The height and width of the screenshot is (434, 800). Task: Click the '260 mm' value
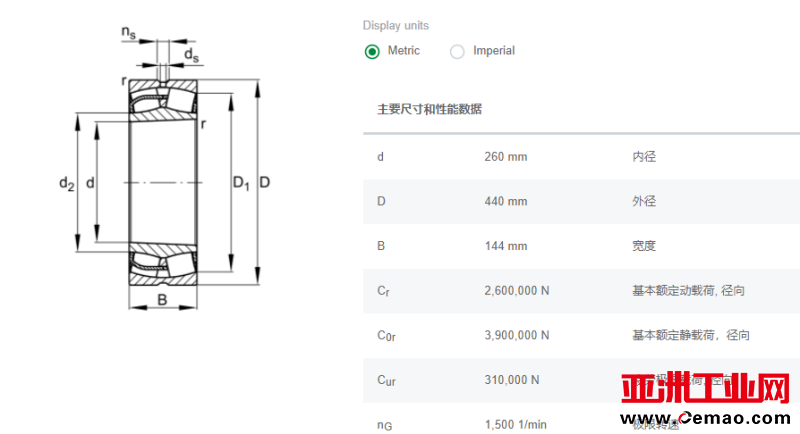click(506, 157)
